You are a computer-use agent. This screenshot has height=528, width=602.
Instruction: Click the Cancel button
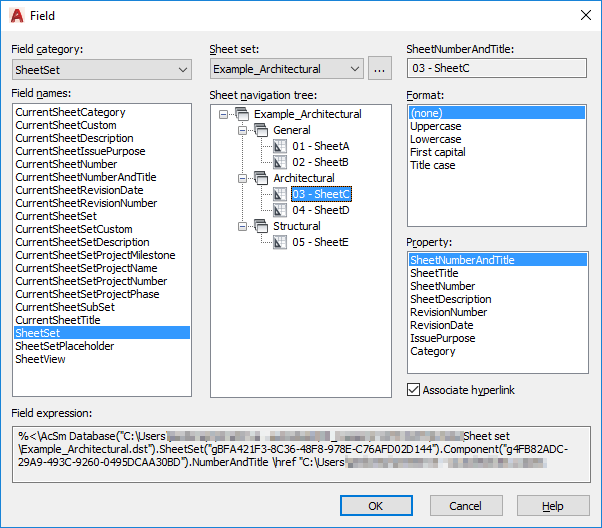466,506
